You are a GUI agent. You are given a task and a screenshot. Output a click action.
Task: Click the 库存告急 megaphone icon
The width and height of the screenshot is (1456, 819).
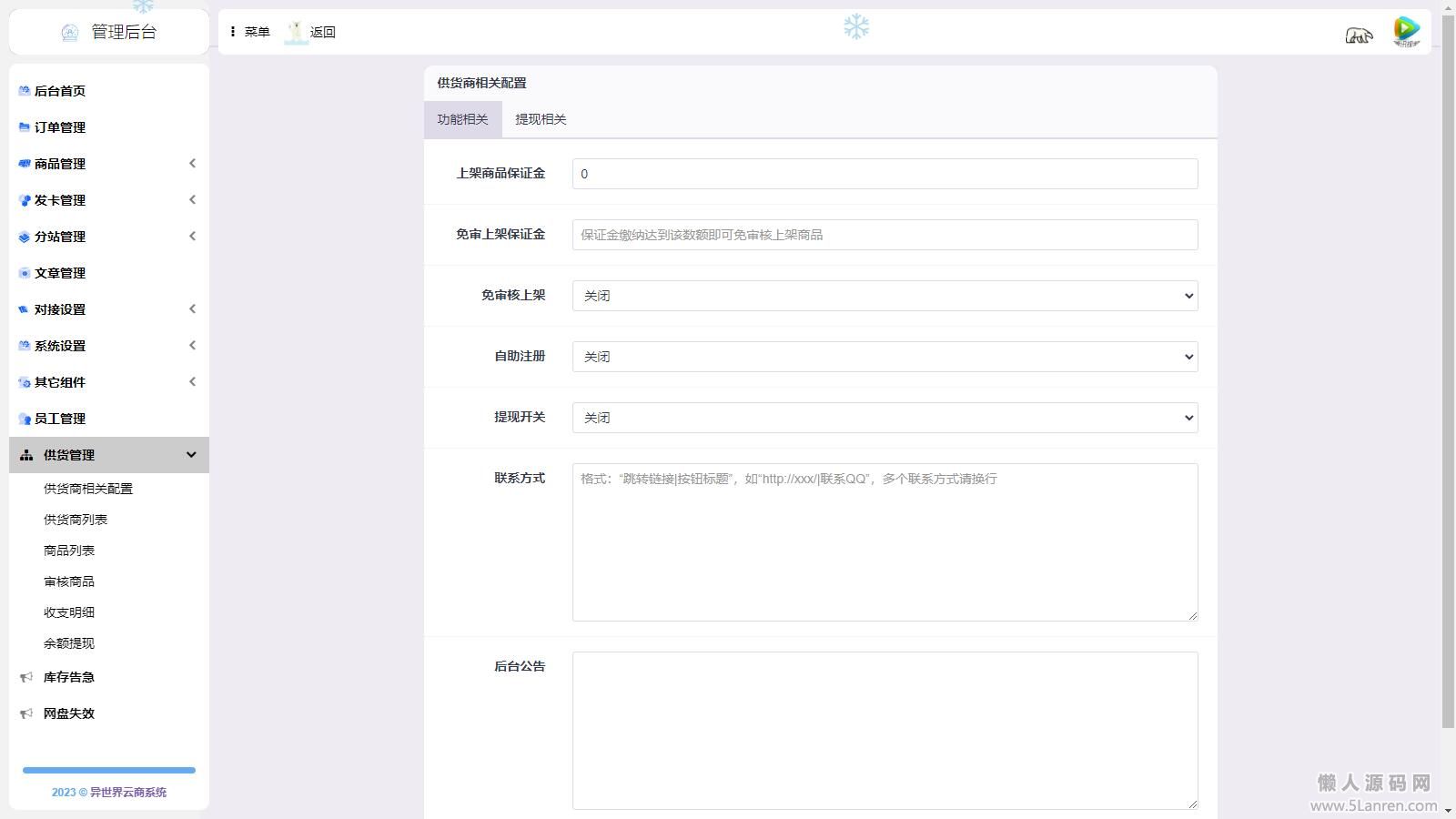[26, 677]
